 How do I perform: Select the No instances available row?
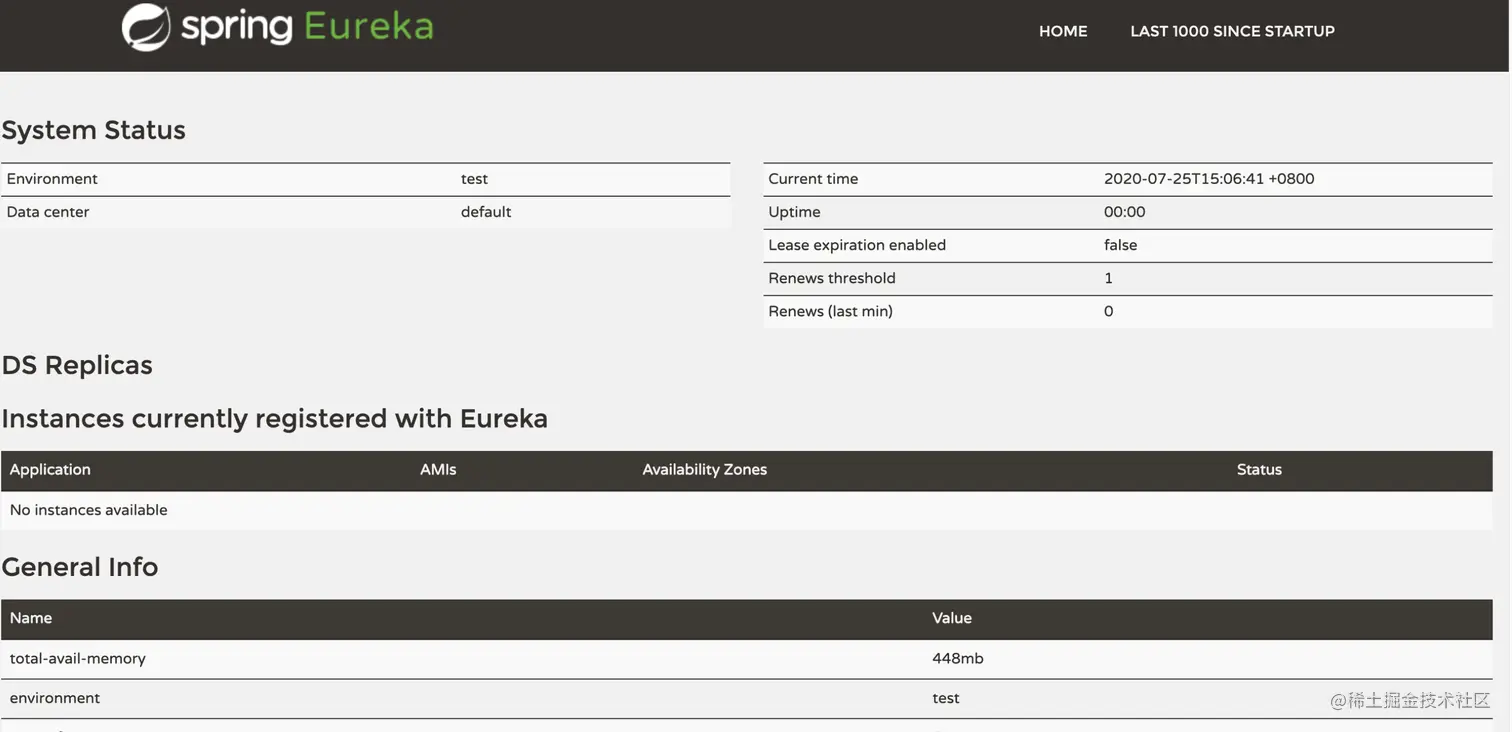click(746, 510)
